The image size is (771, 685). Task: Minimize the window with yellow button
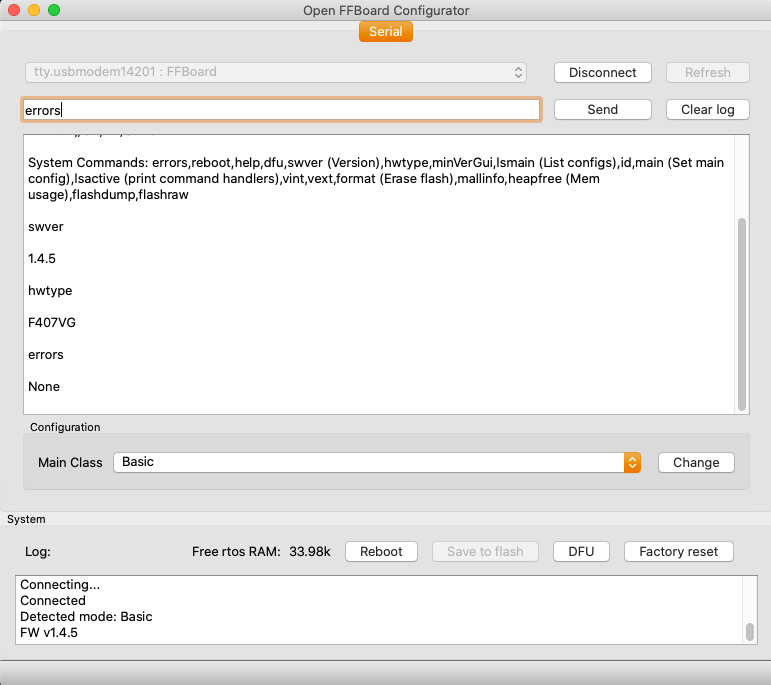click(34, 10)
